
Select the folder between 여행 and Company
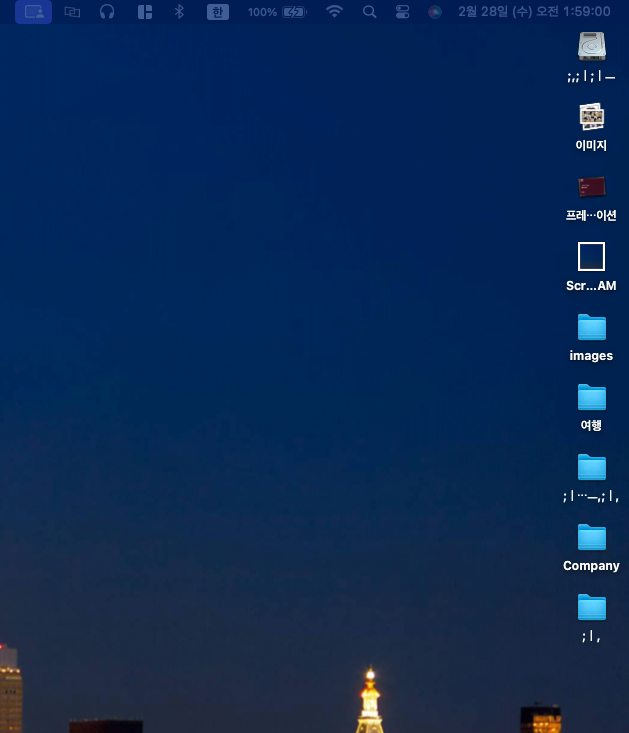pyautogui.click(x=591, y=467)
